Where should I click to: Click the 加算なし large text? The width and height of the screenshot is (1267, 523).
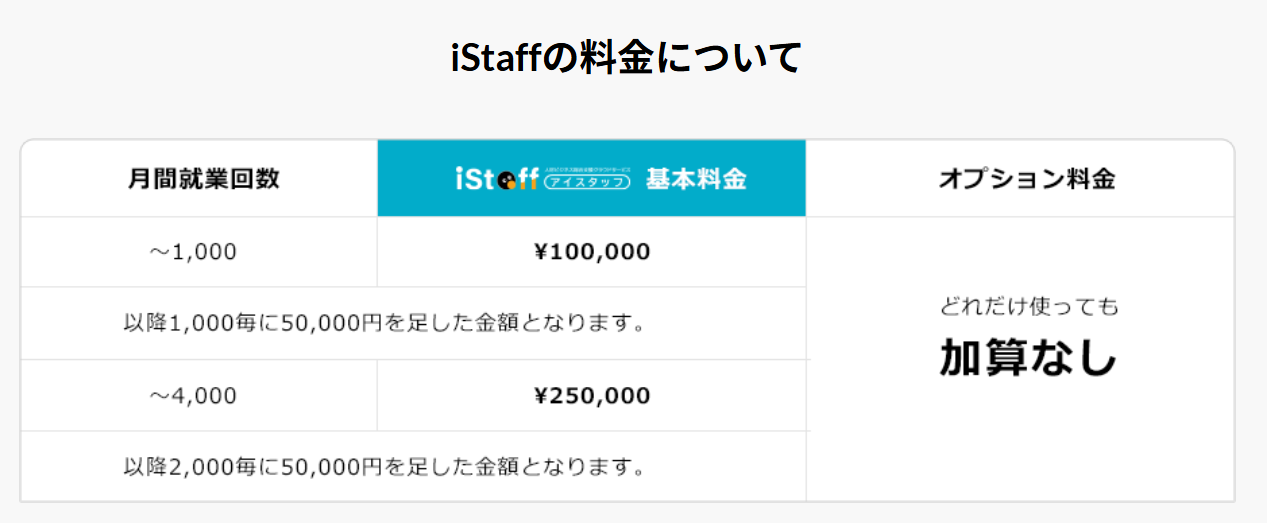click(1028, 357)
